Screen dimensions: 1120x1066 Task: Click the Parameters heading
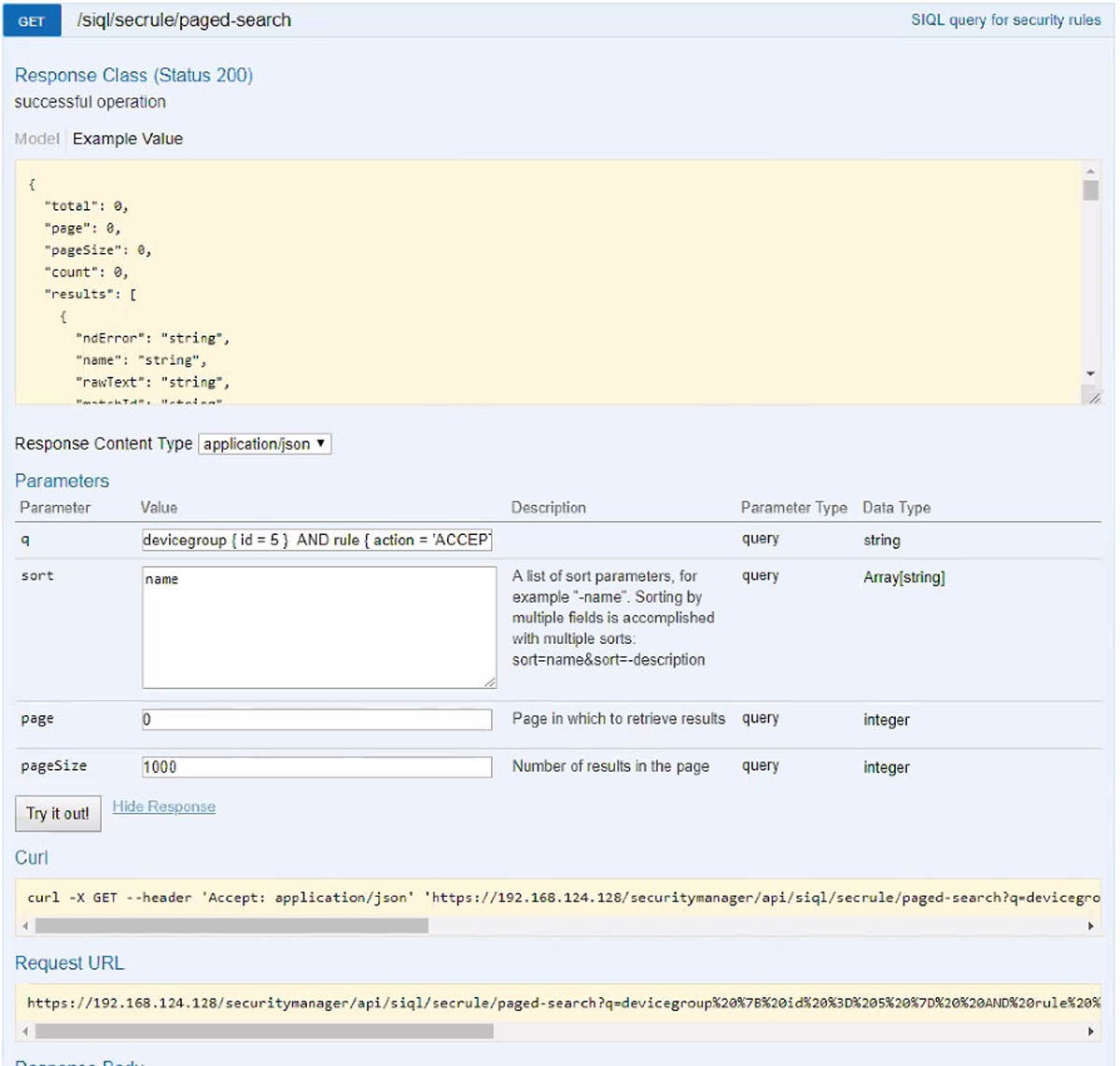pos(62,481)
